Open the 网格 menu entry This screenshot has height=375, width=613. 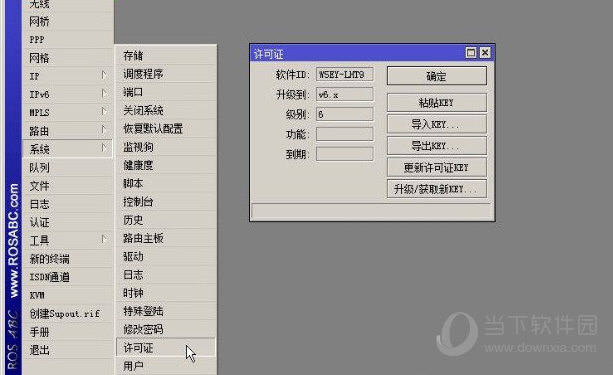tap(67, 58)
